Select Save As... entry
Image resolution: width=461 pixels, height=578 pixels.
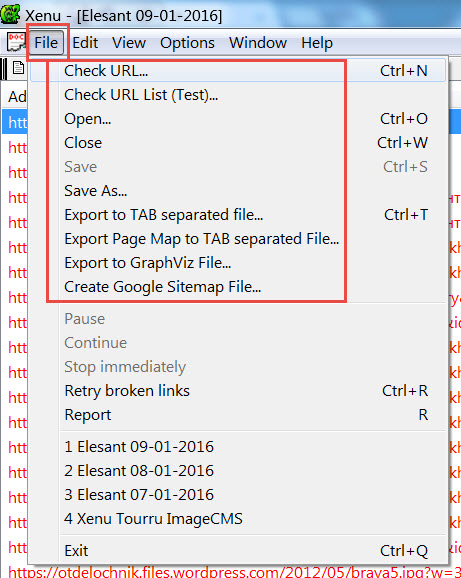click(x=238, y=191)
